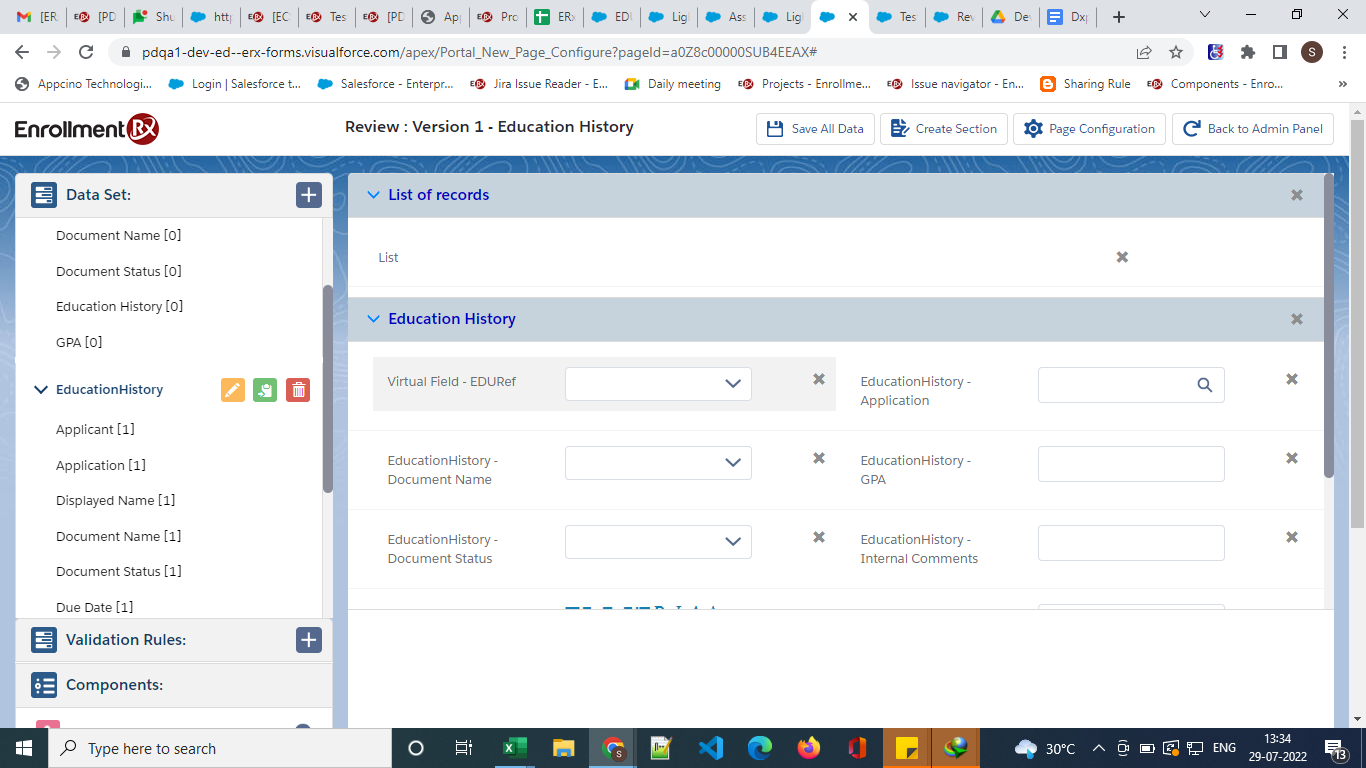Image resolution: width=1366 pixels, height=768 pixels.
Task: Open the EducationHistory - Document Status dropdown
Action: coord(658,542)
